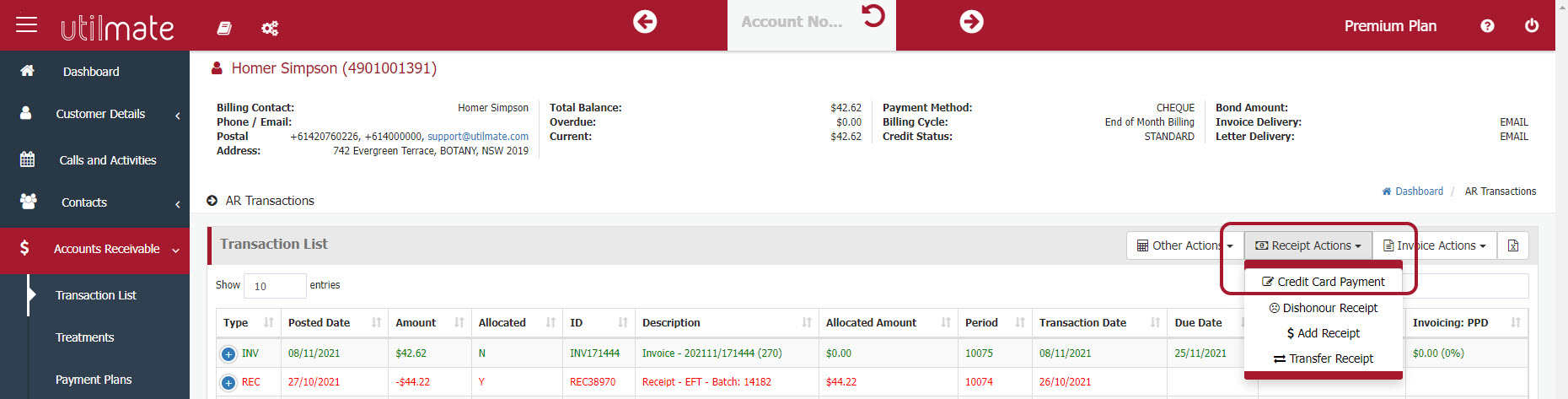
Task: Select Credit Card Payment option
Action: (x=1324, y=282)
